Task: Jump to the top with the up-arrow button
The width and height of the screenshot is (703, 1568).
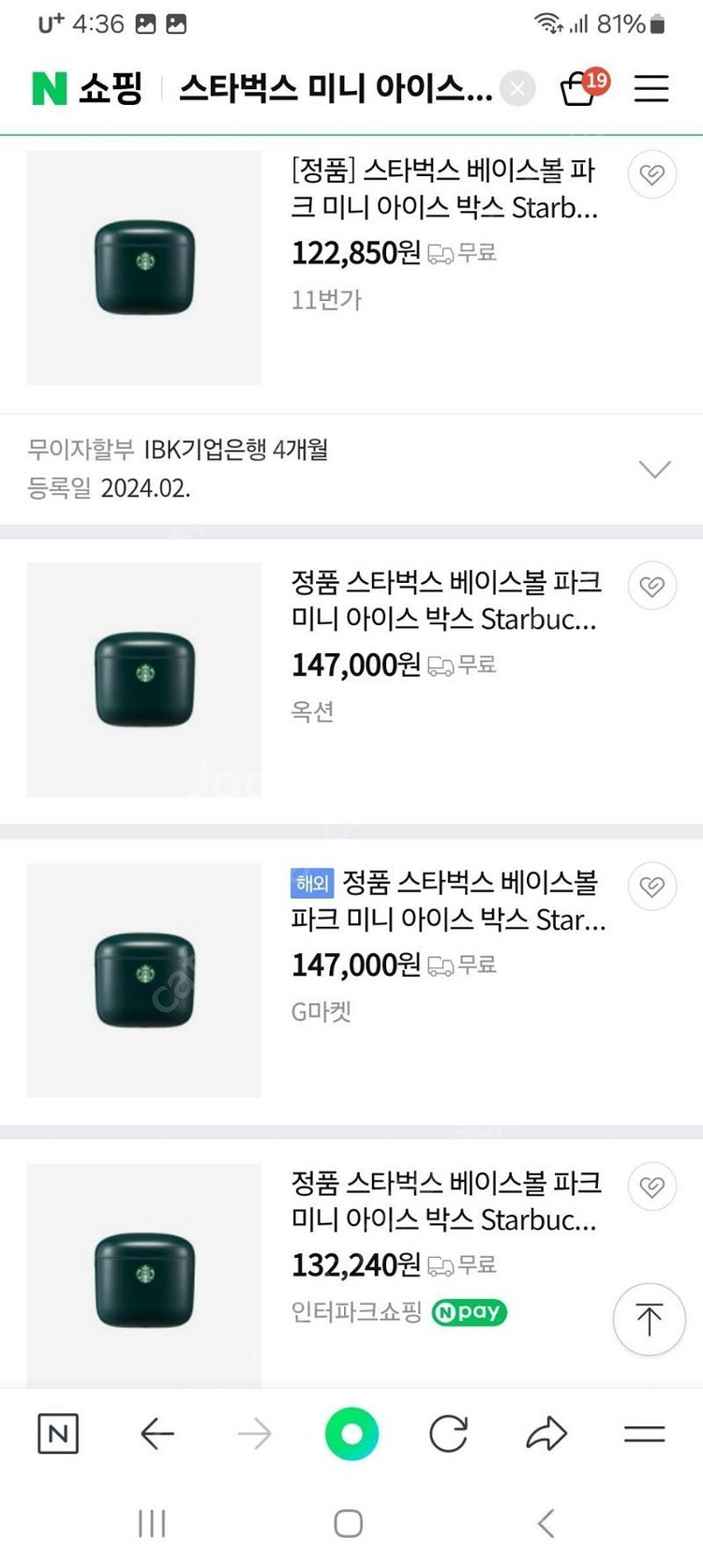Action: 649,1319
